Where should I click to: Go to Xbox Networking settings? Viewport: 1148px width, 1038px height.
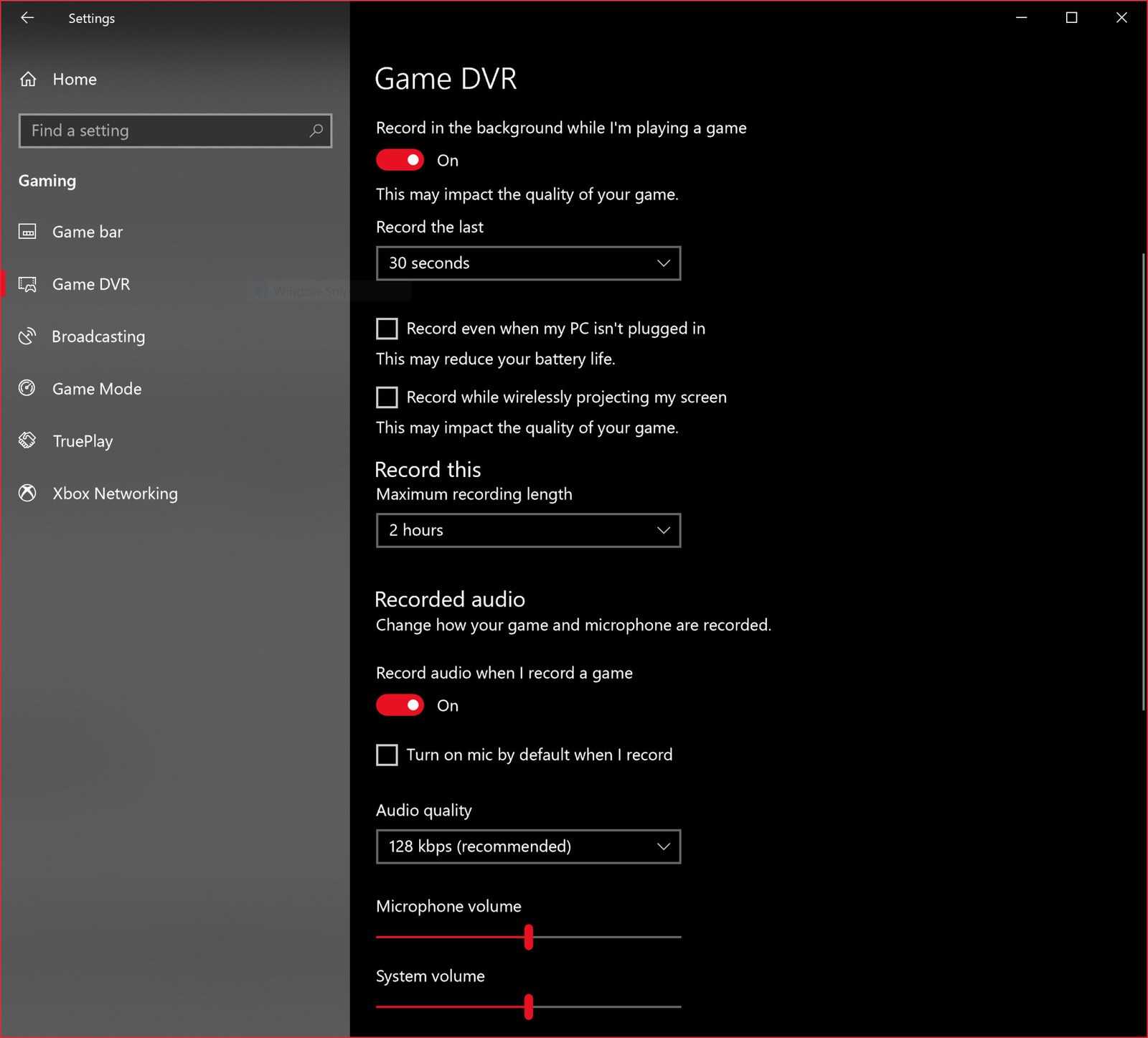[115, 494]
